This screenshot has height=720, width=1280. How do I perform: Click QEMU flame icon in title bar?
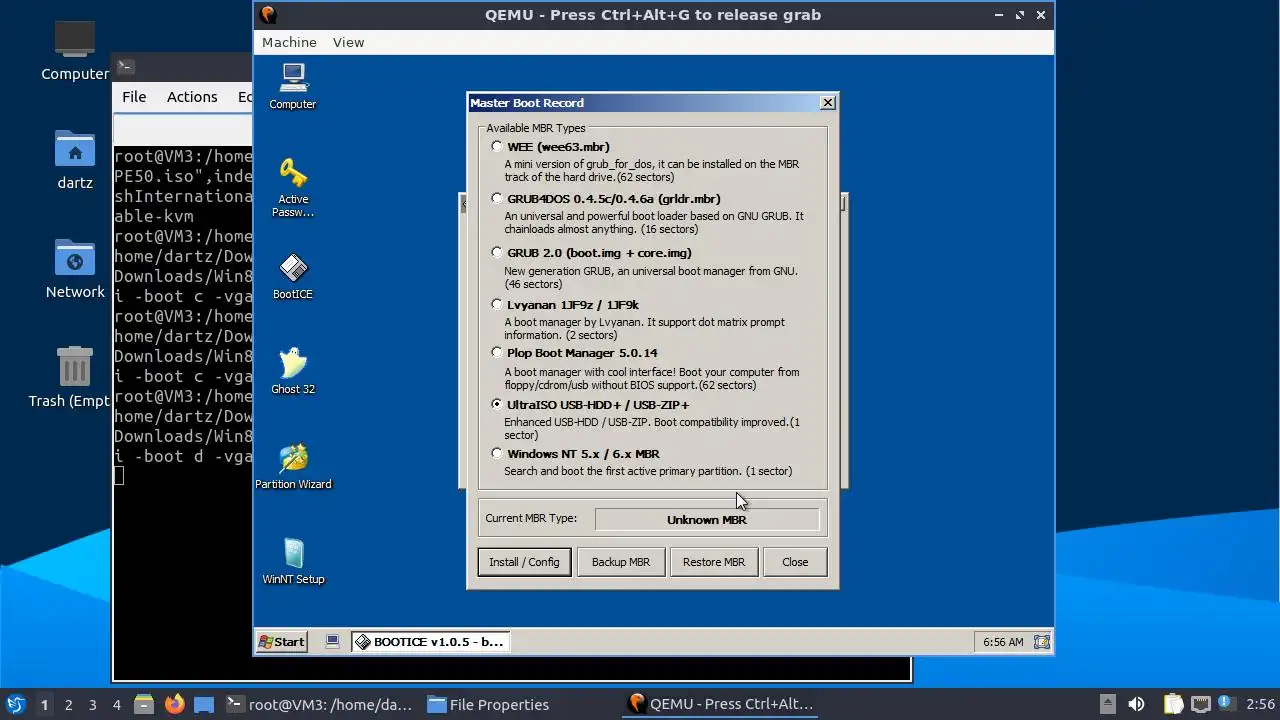pos(267,15)
